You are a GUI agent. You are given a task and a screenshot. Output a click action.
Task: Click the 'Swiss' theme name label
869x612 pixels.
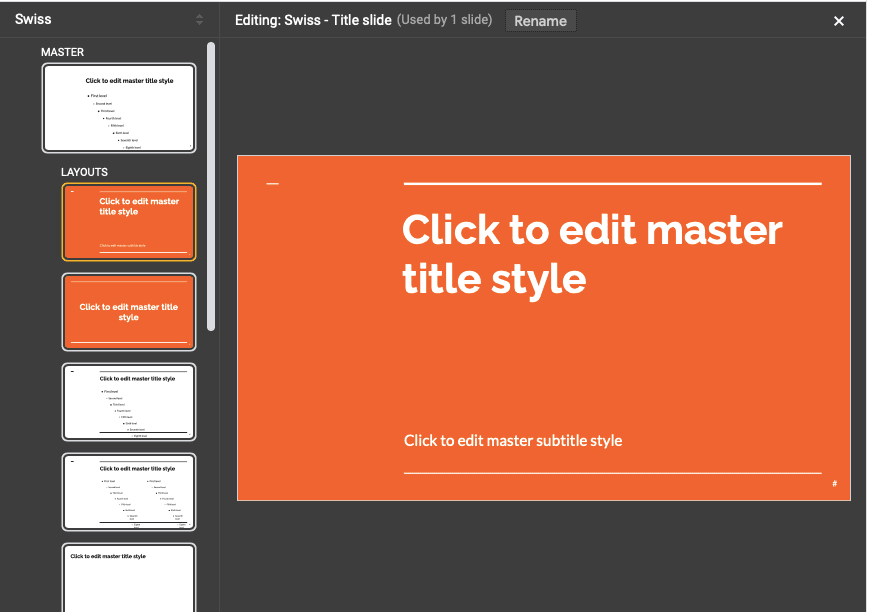33,19
